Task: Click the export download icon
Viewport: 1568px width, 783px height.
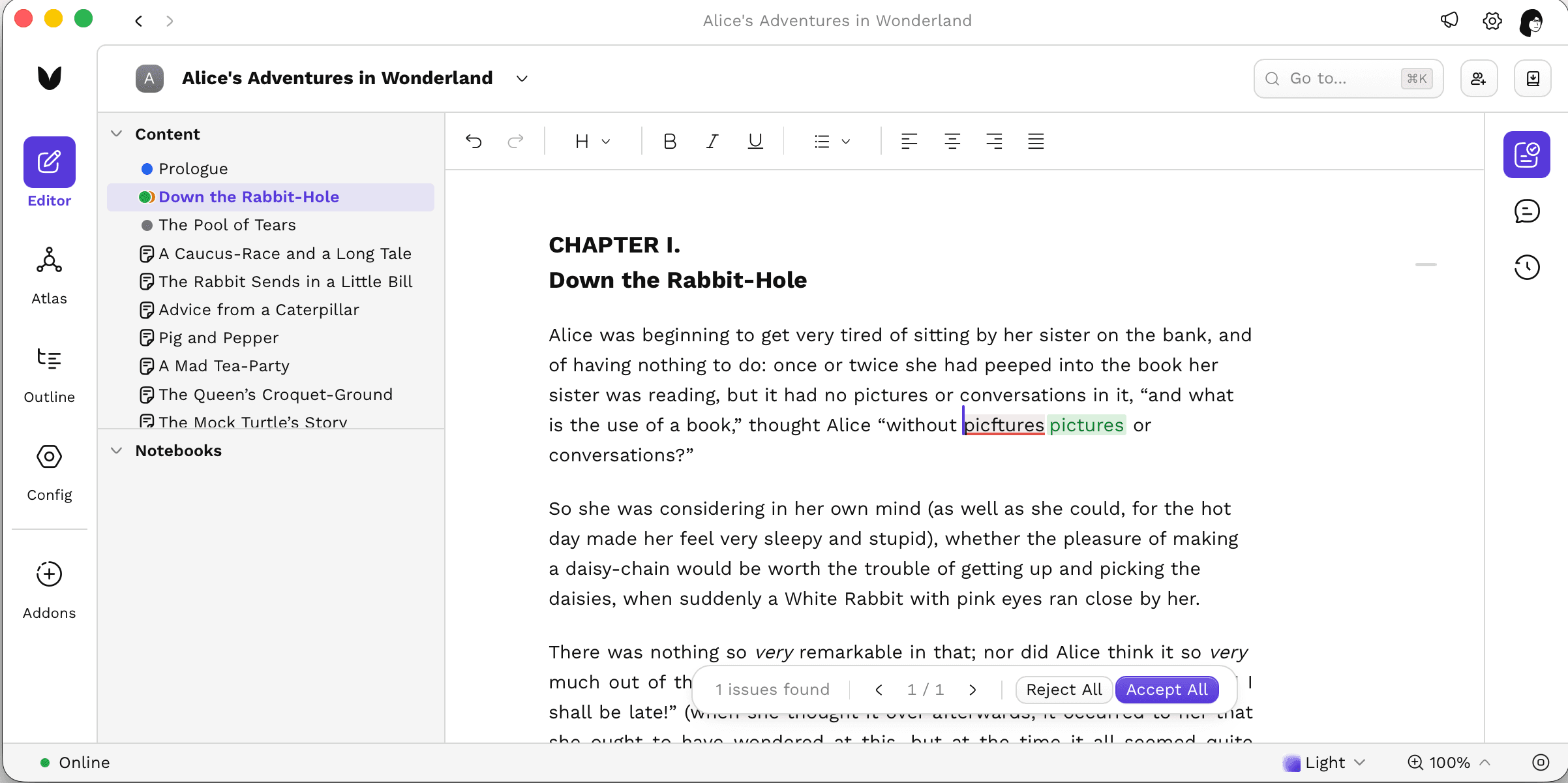Action: pos(1533,78)
